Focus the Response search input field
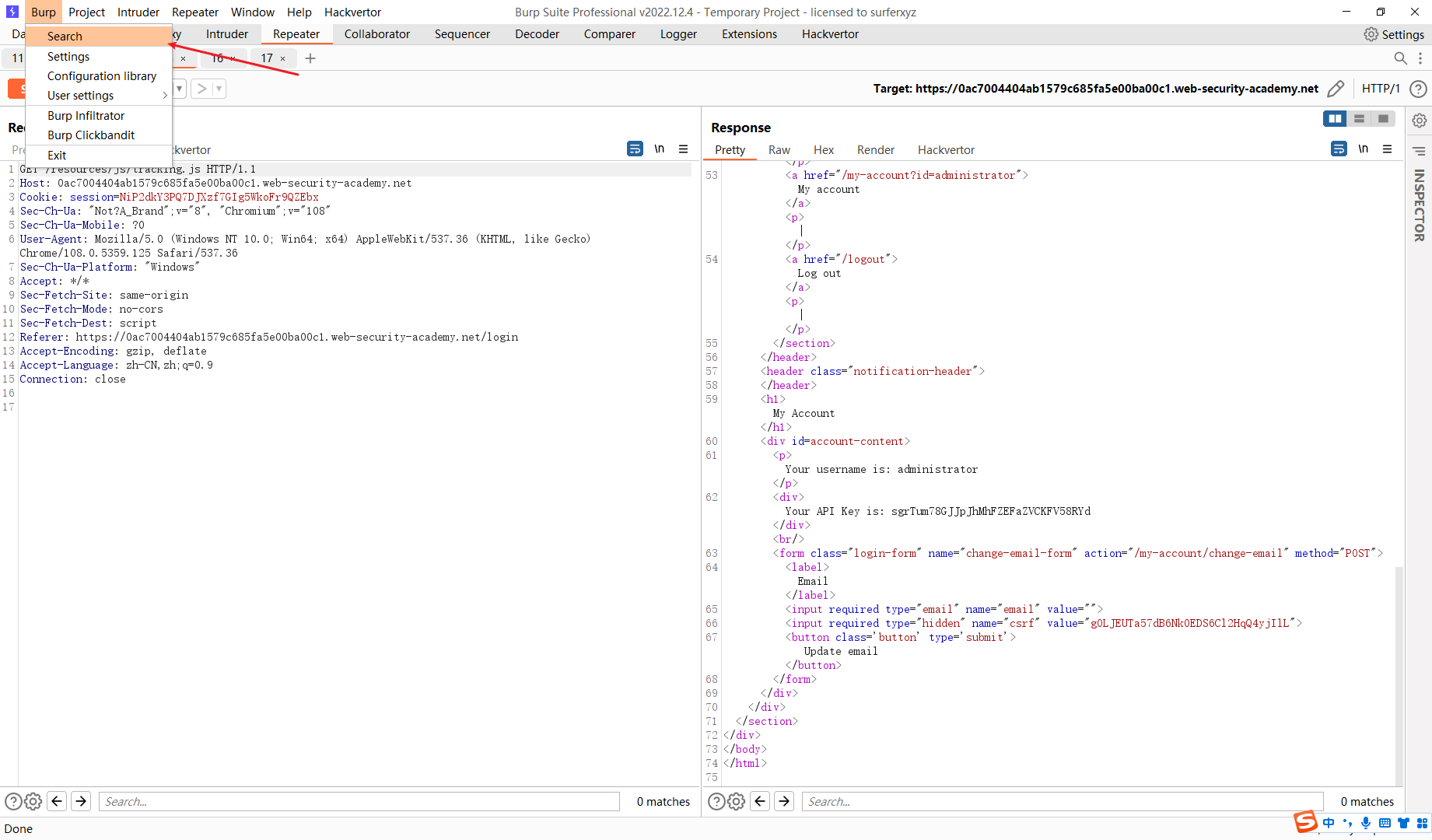Screen dimensions: 1432x840 [x=1063, y=802]
